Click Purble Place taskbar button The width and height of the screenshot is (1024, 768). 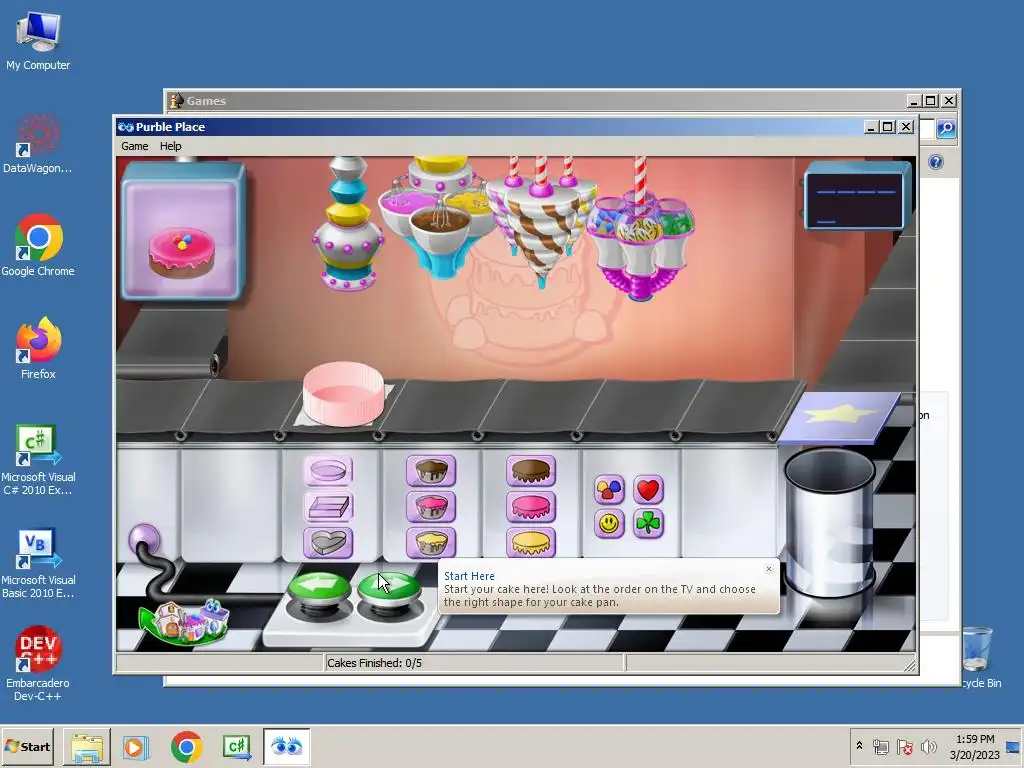coord(286,747)
